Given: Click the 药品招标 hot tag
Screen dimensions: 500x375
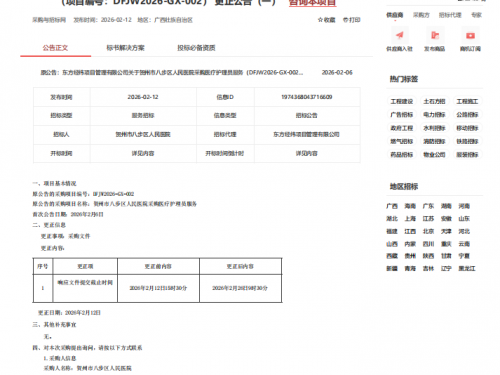Looking at the screenshot, I should 402,155.
